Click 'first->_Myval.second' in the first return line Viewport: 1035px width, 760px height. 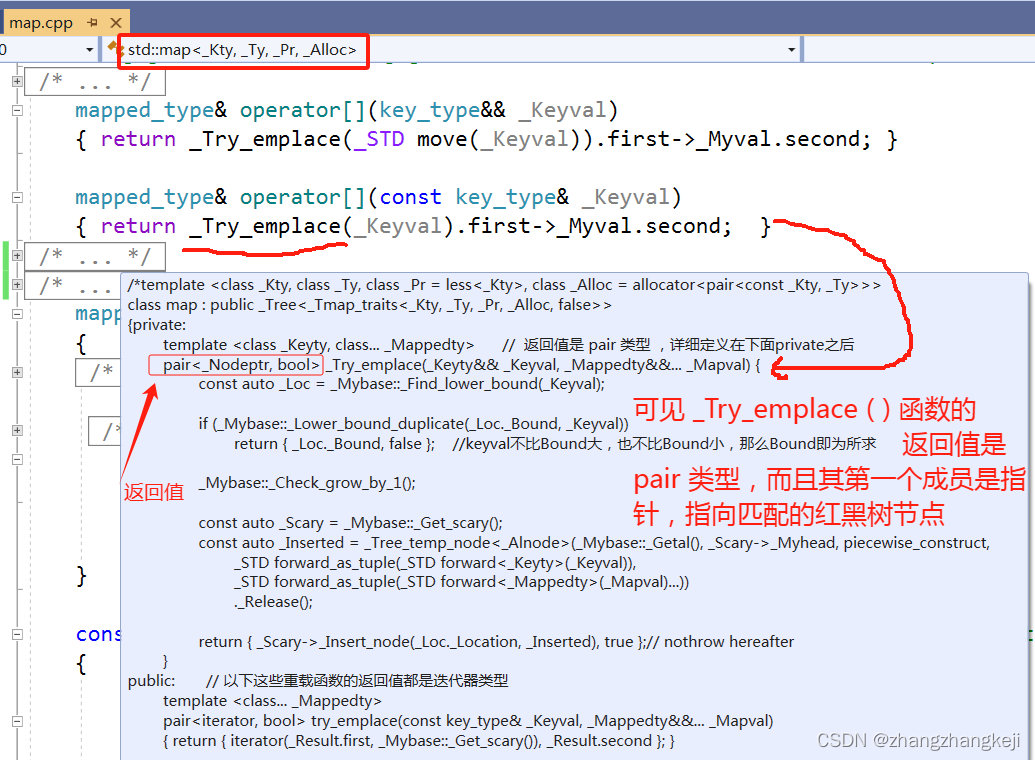click(x=734, y=139)
